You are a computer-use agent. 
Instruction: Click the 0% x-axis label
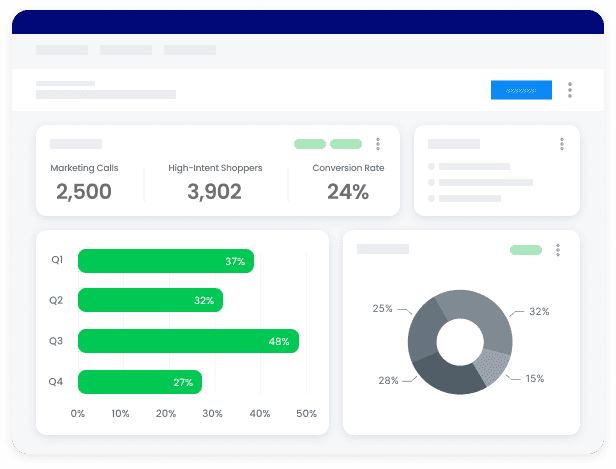77,413
